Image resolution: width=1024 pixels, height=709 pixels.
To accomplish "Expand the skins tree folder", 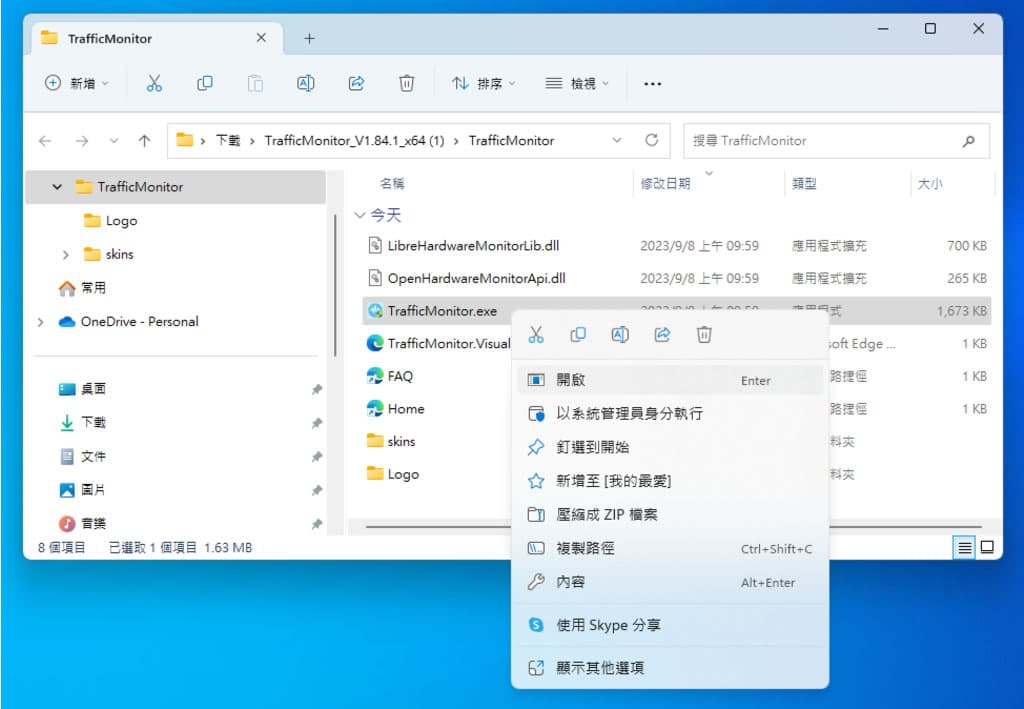I will (65, 255).
